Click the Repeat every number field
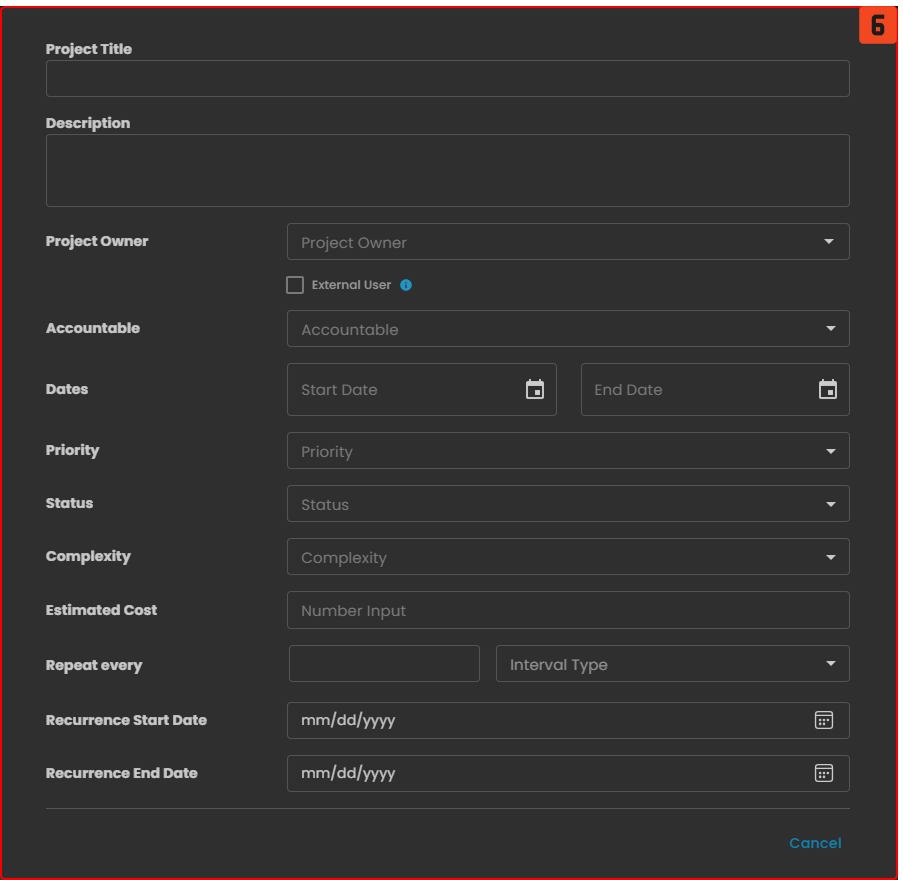 (x=384, y=664)
